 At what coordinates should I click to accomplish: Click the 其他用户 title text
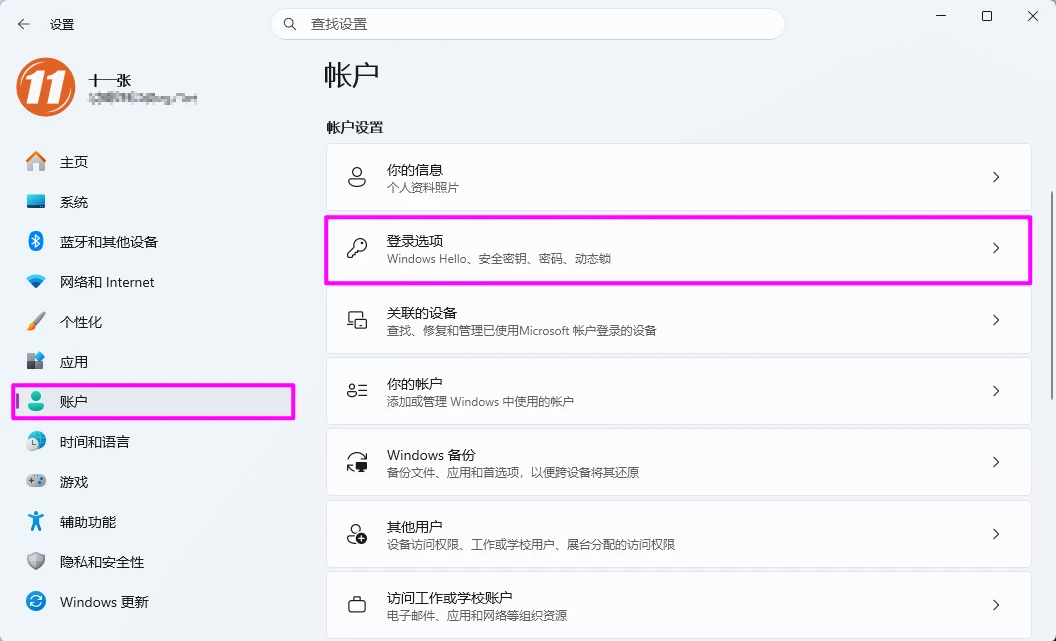point(415,527)
